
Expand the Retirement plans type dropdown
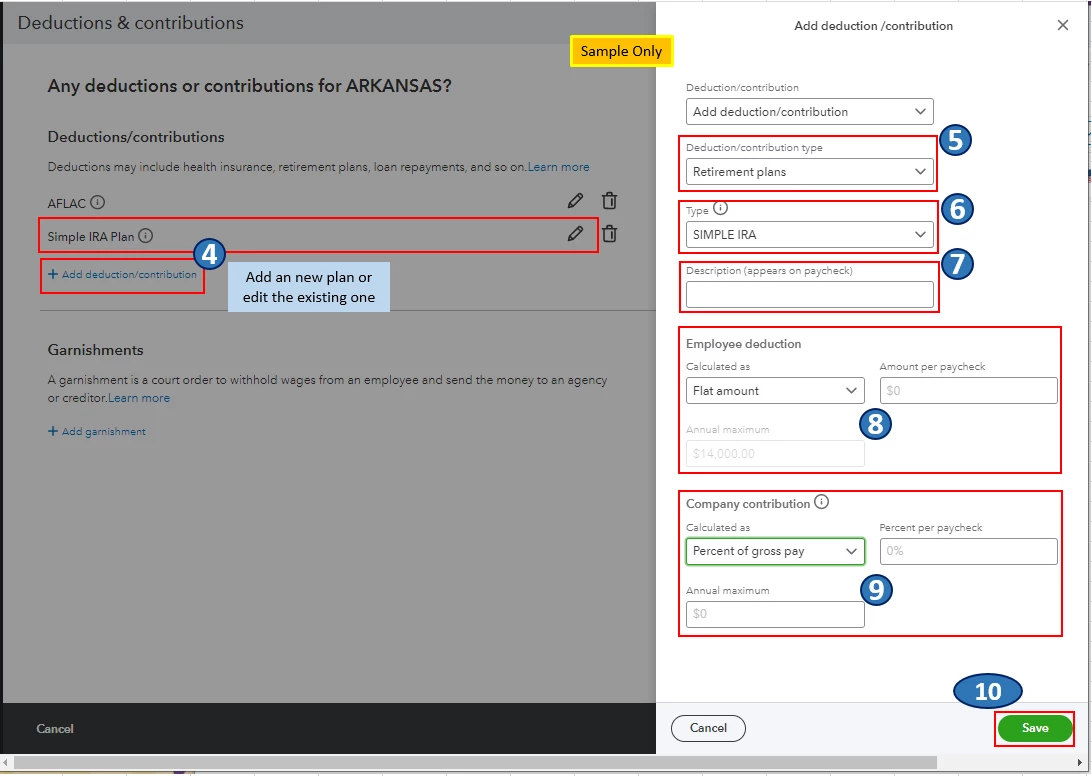(810, 171)
